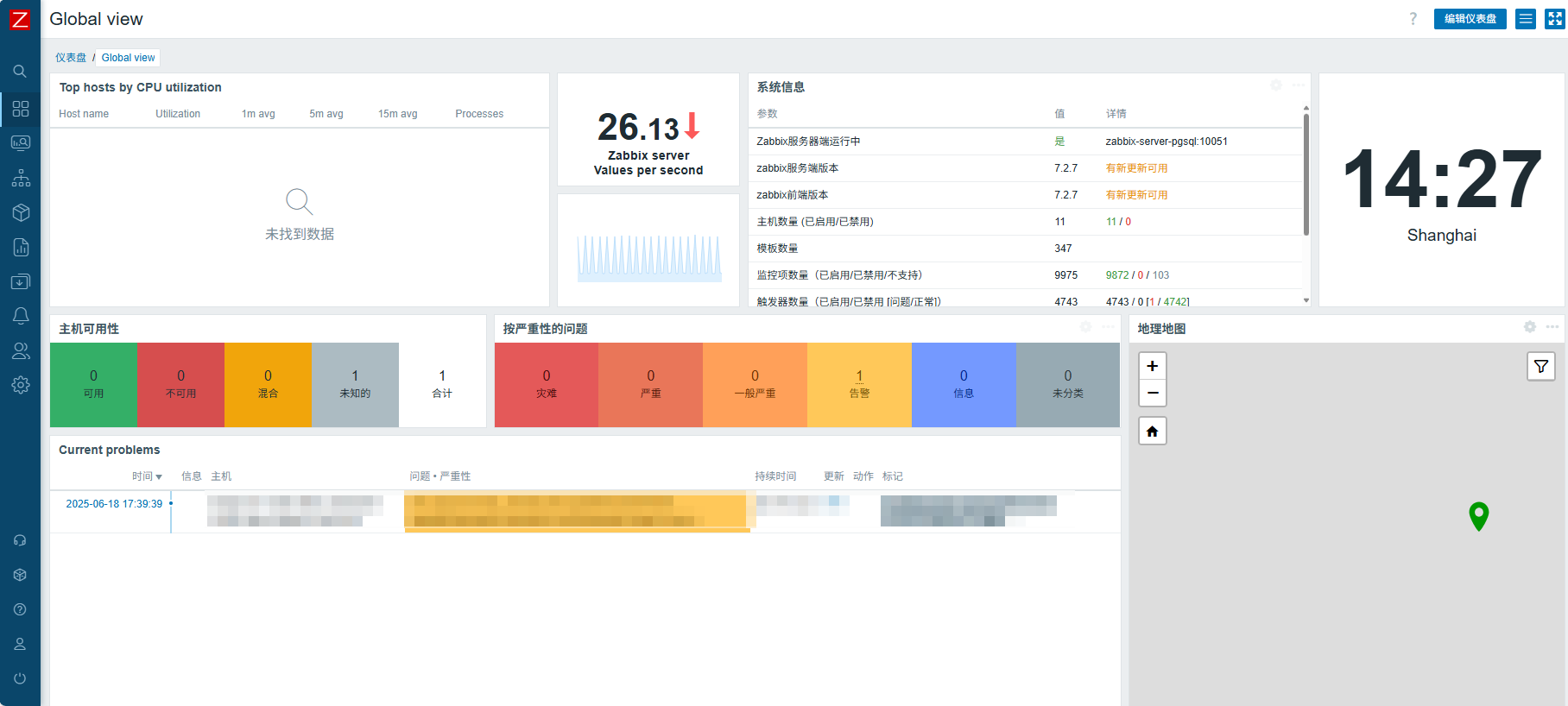Click the enabled hosts value 11 / 0
The image size is (1568, 706).
tap(1118, 222)
